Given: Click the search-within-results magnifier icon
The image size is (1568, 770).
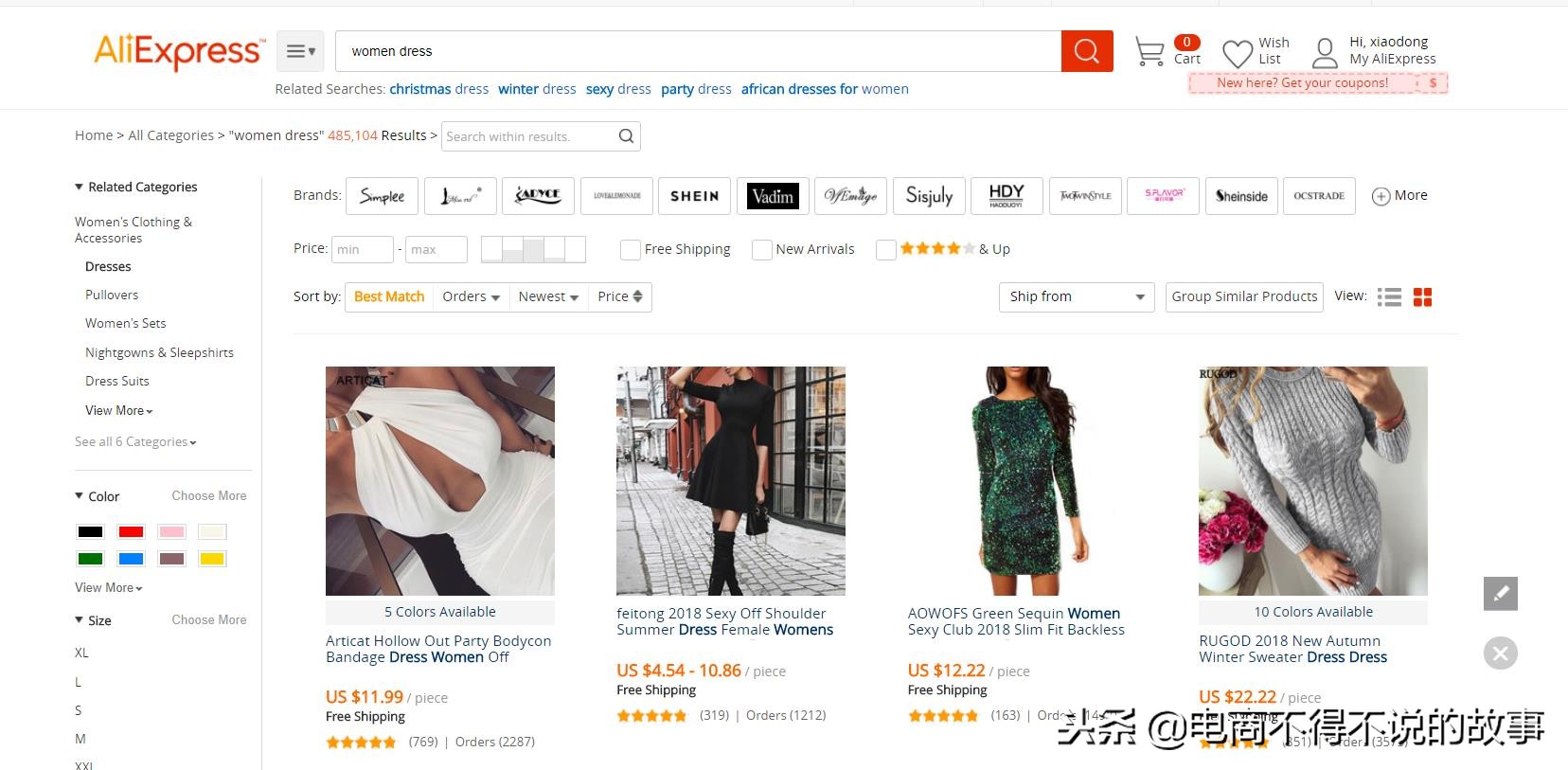Looking at the screenshot, I should (x=626, y=136).
